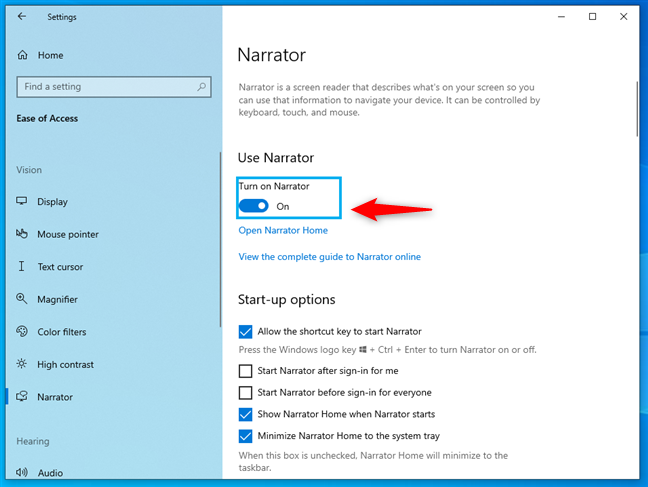Screen dimensions: 648x487
Task: Click the Start-up options heading
Action: coord(286,299)
